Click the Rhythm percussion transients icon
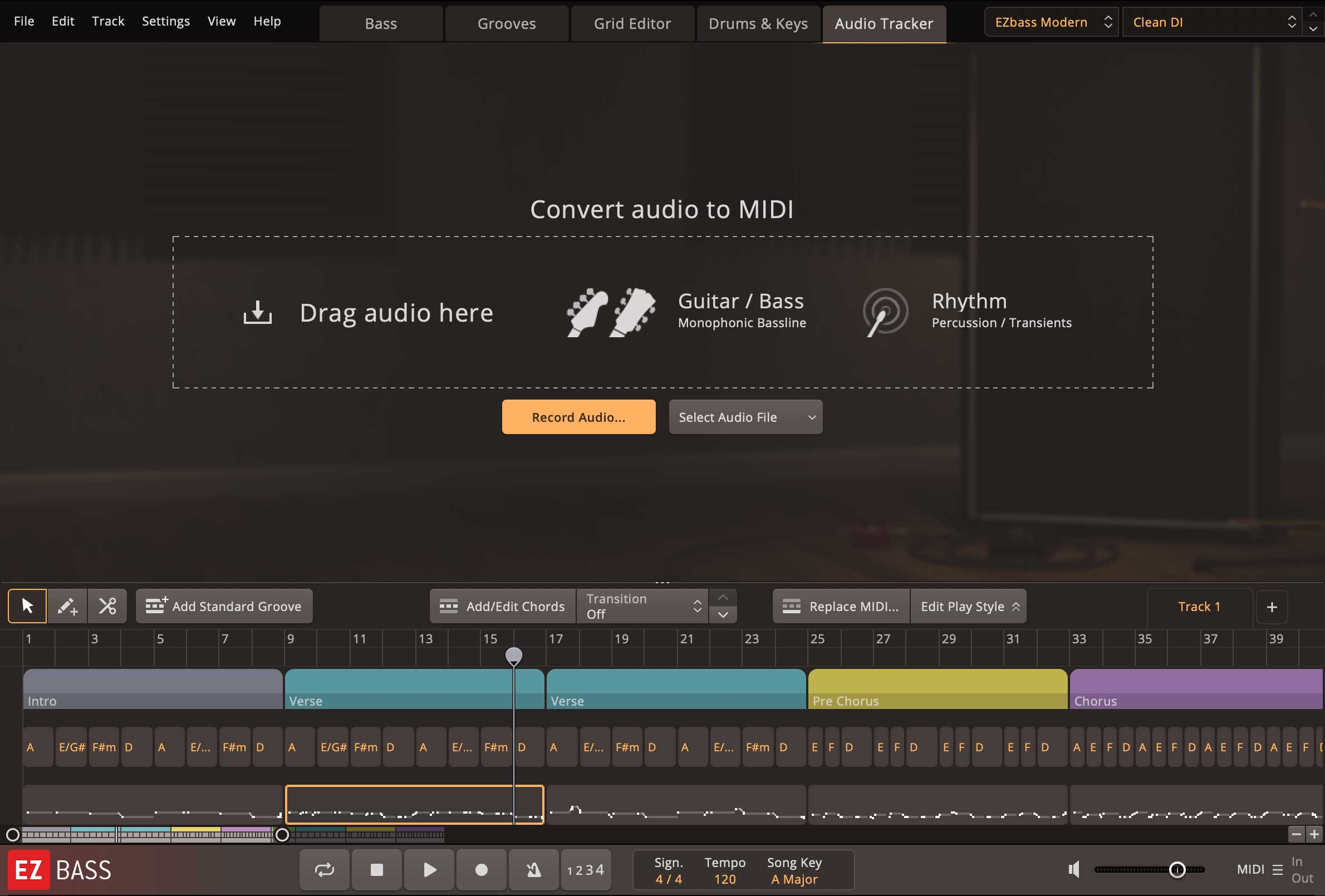This screenshot has height=896, width=1325. click(884, 312)
